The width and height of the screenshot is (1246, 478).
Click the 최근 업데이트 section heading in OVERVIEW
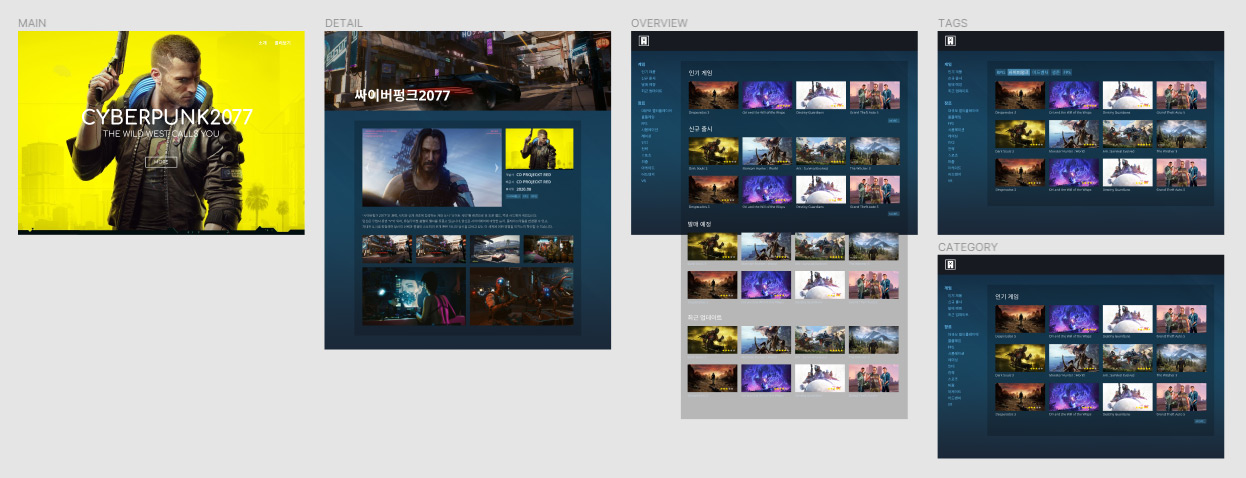coord(704,318)
